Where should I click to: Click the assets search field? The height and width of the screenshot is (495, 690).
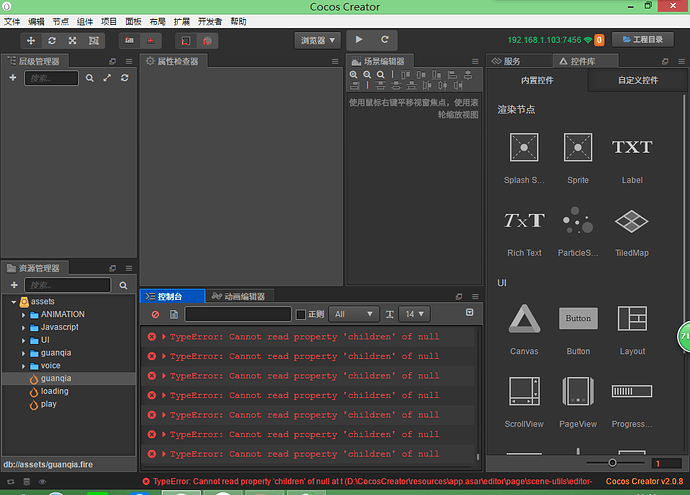click(68, 285)
